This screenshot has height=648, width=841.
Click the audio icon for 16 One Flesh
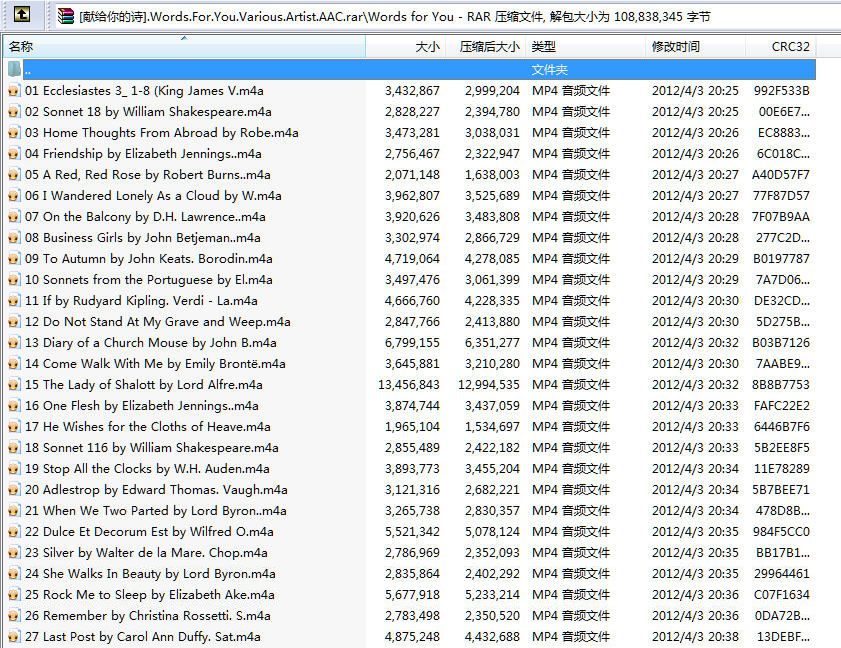pyautogui.click(x=14, y=406)
